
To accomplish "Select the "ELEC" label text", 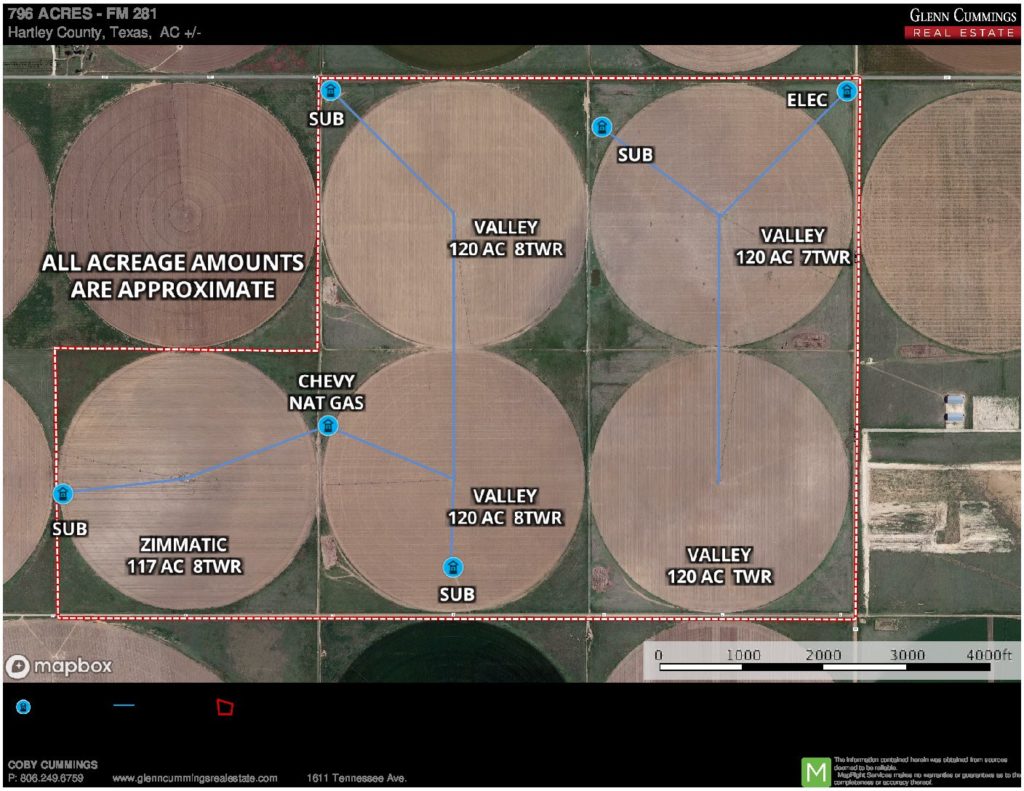I will pyautogui.click(x=807, y=100).
